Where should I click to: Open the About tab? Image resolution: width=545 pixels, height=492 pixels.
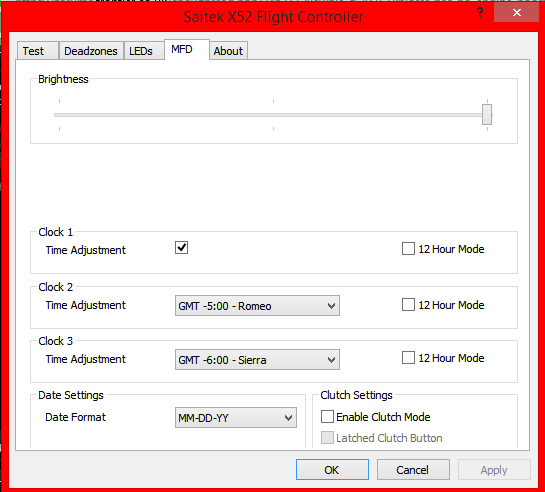coord(228,51)
